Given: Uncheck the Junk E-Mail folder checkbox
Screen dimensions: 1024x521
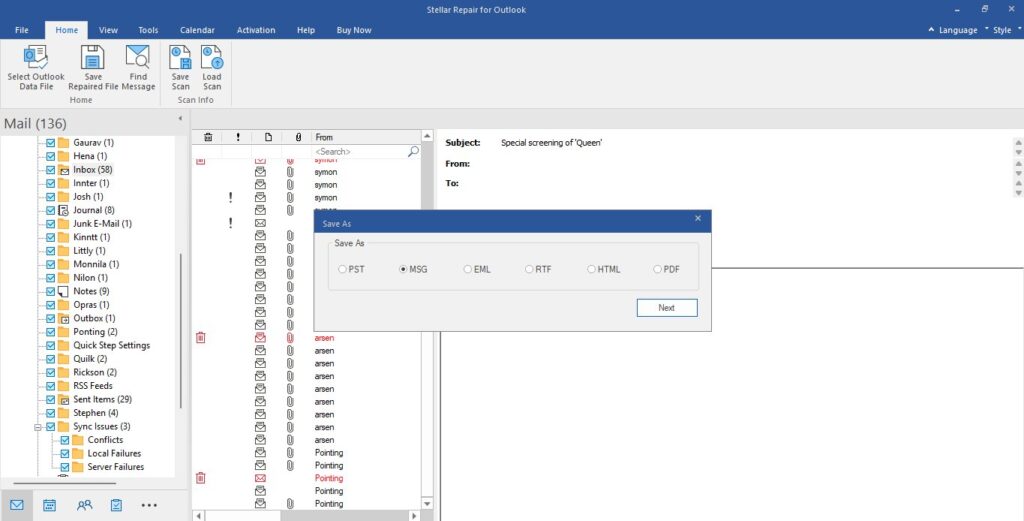Looking at the screenshot, I should pyautogui.click(x=50, y=223).
